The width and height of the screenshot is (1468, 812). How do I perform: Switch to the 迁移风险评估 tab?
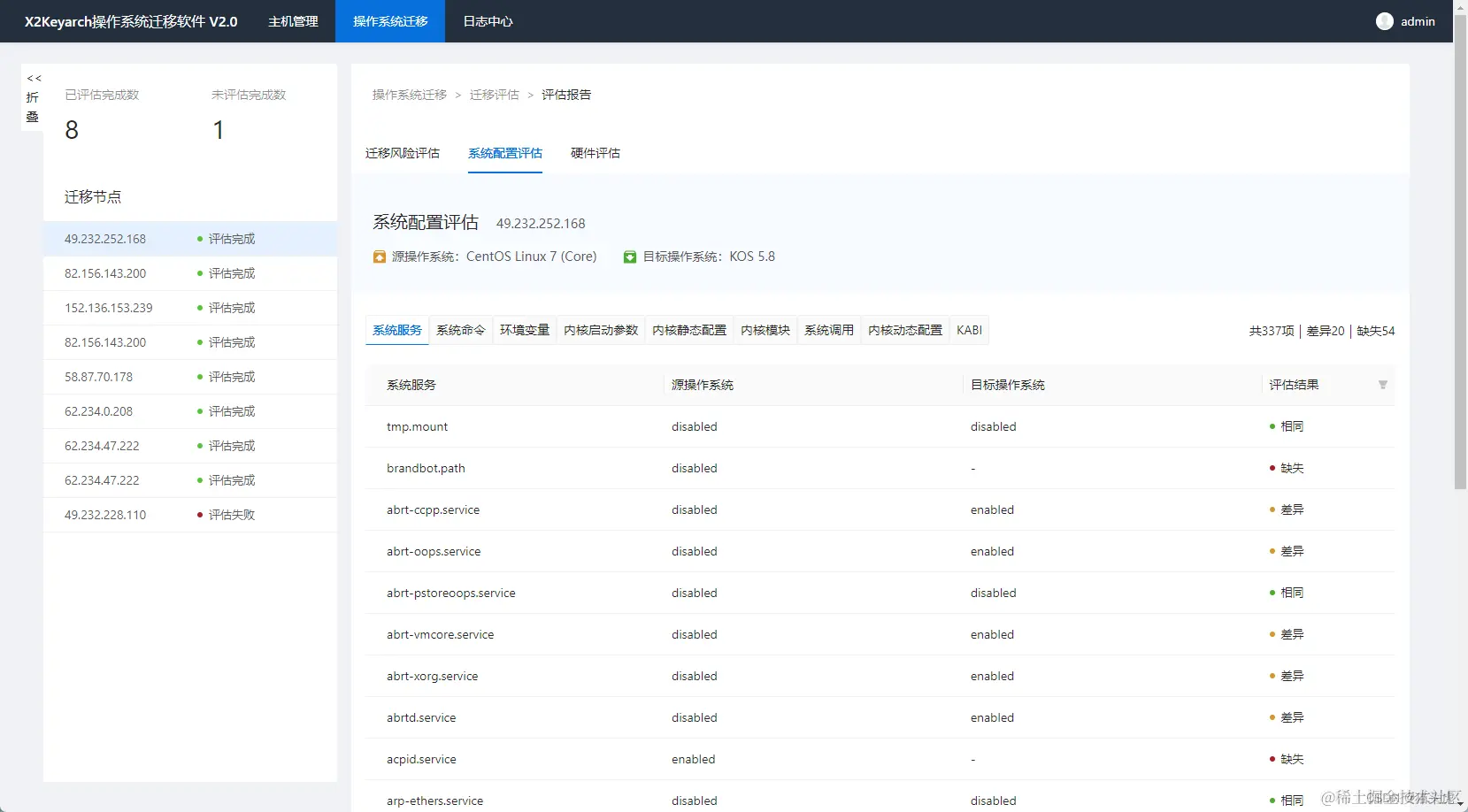click(x=403, y=153)
